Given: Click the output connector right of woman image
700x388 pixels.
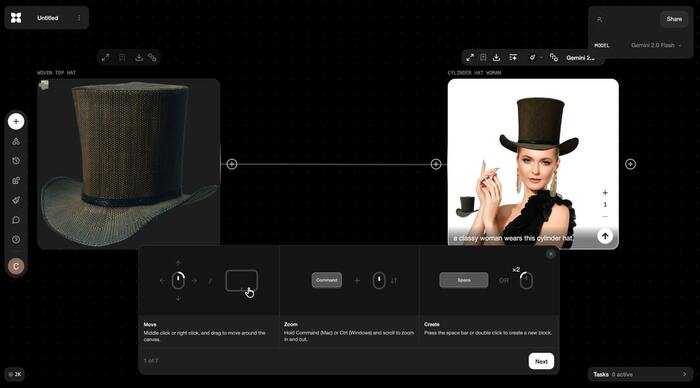Looking at the screenshot, I should pyautogui.click(x=630, y=164).
